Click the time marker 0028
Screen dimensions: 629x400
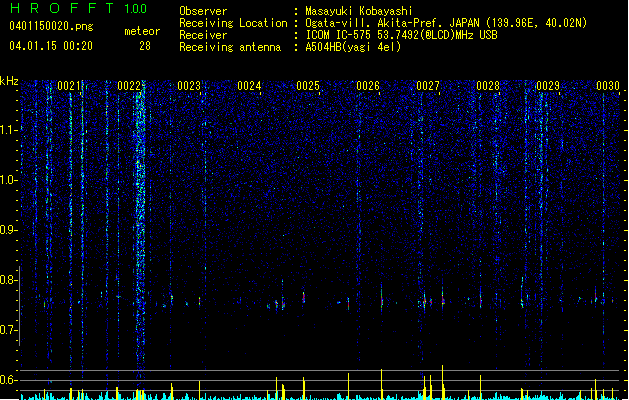pos(488,86)
